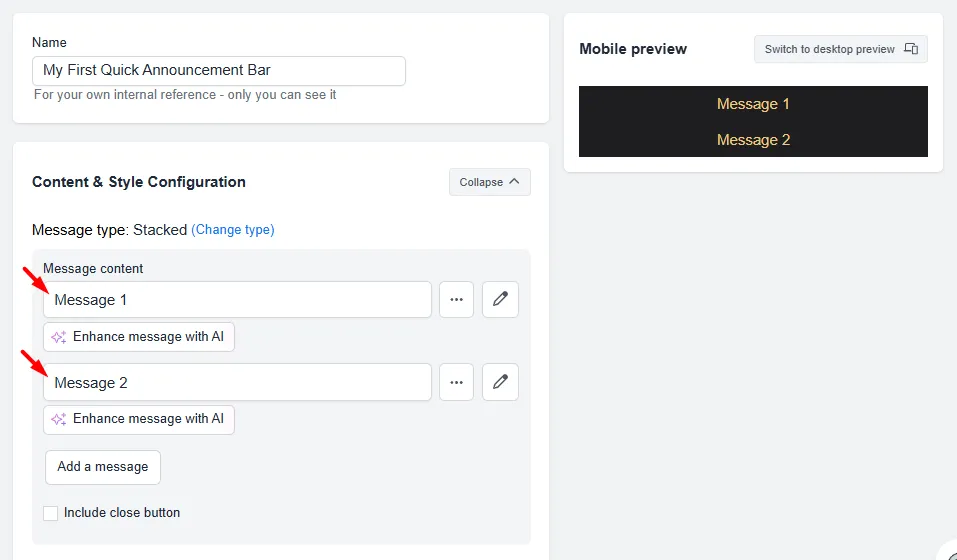Click into the Message 1 text field

pos(237,300)
